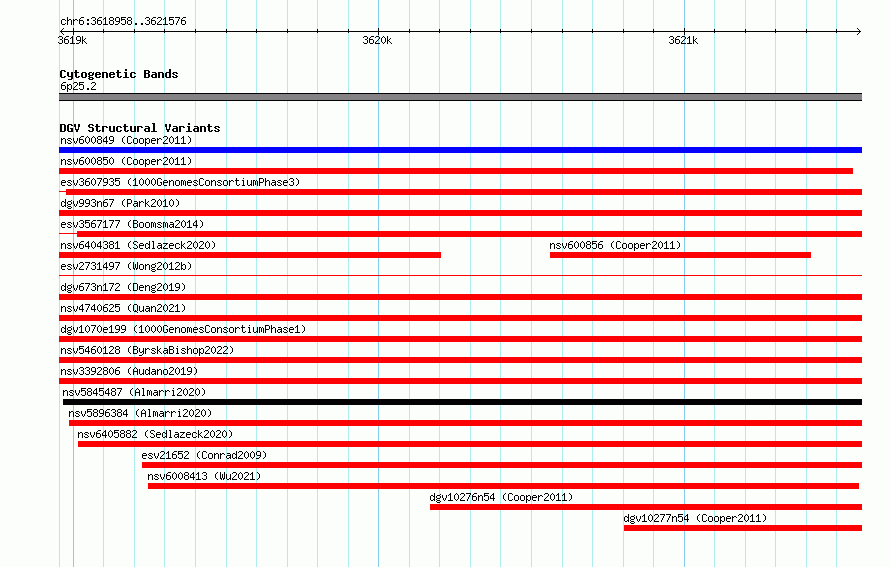This screenshot has width=890, height=567.
Task: Click the 3619k ruler marker
Action: click(x=73, y=40)
